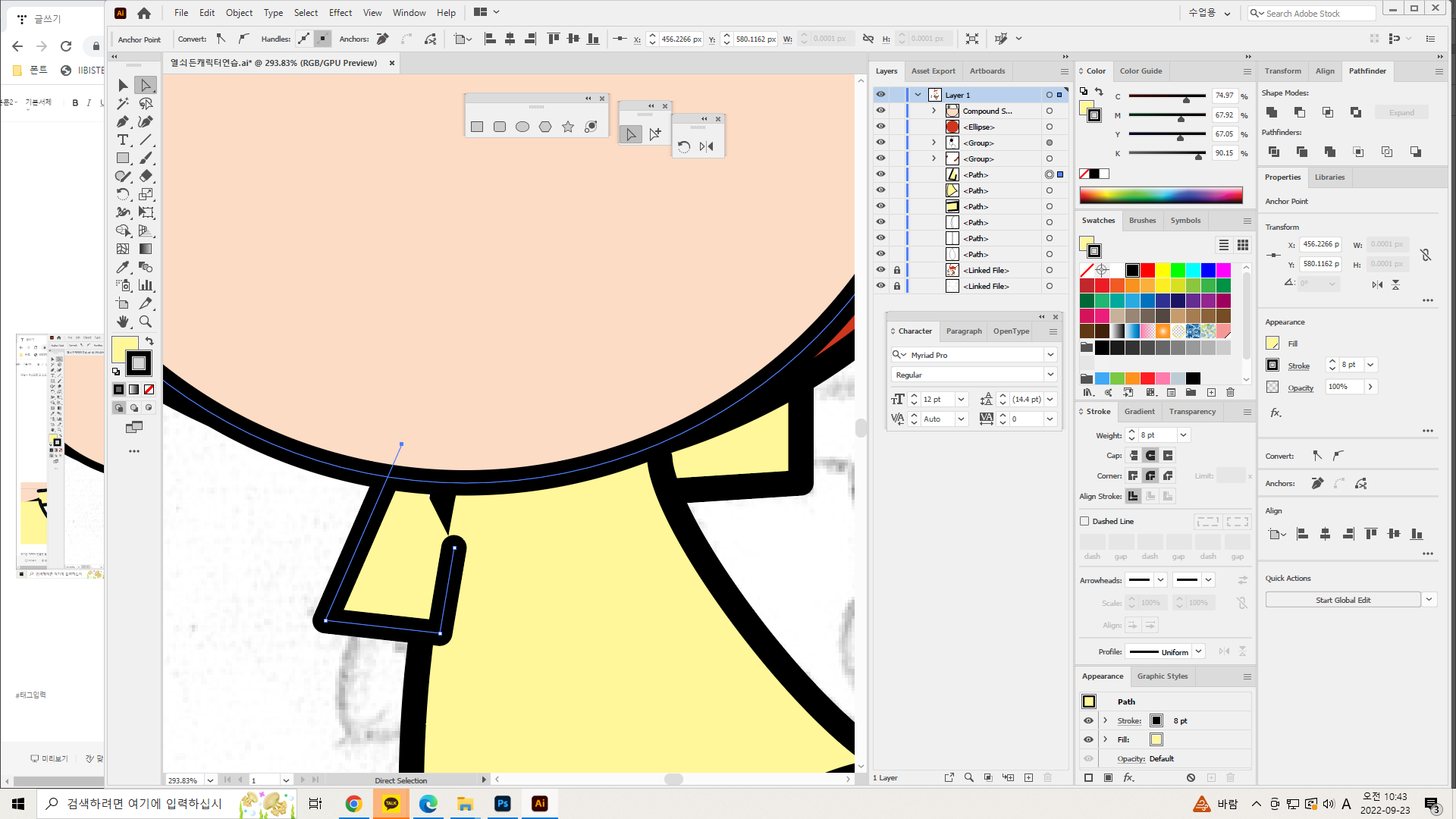1456x819 pixels.
Task: Select the Pen tool in toolbar
Action: click(x=123, y=121)
